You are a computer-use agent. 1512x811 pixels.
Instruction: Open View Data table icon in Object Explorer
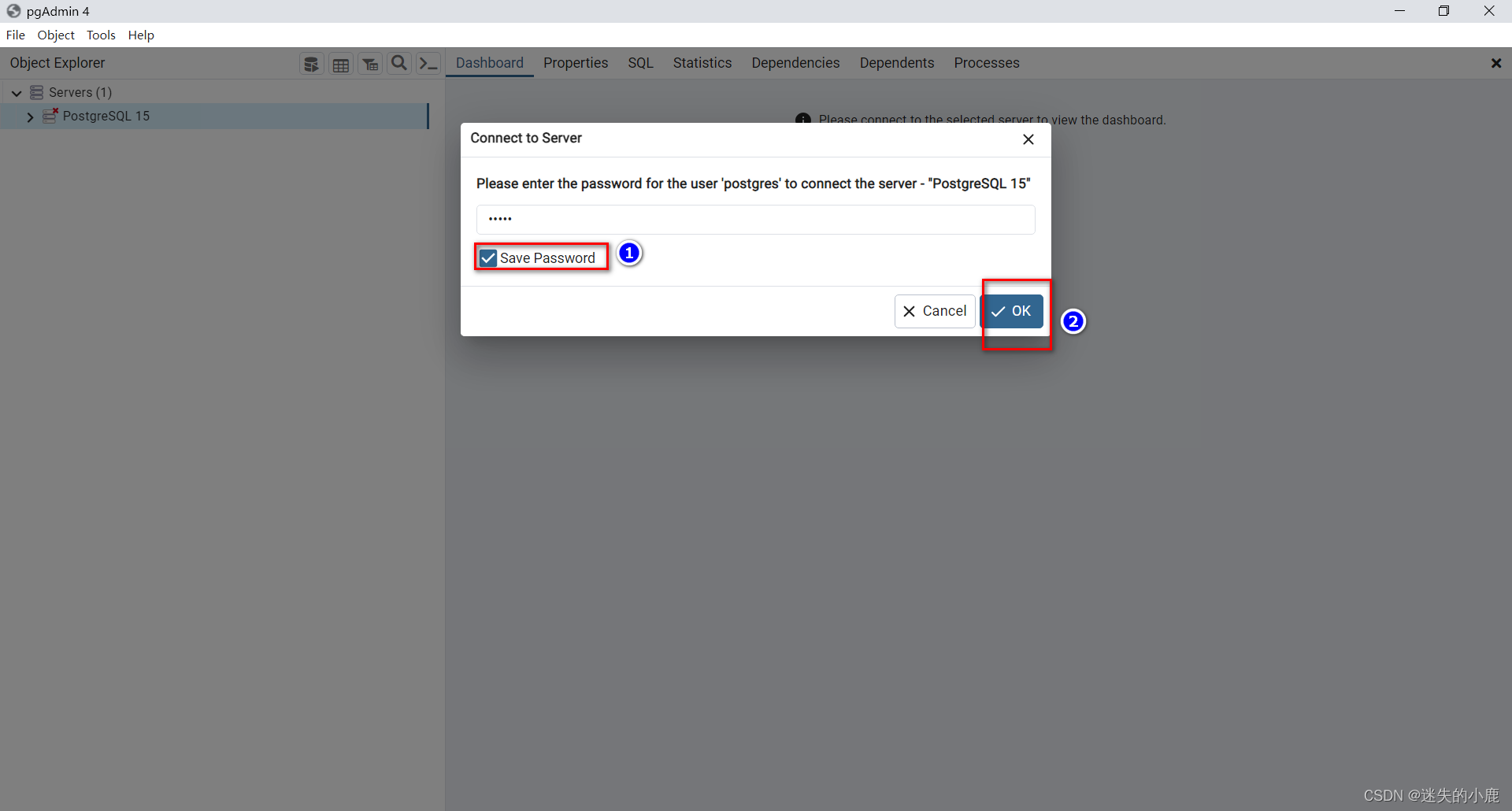pos(341,64)
